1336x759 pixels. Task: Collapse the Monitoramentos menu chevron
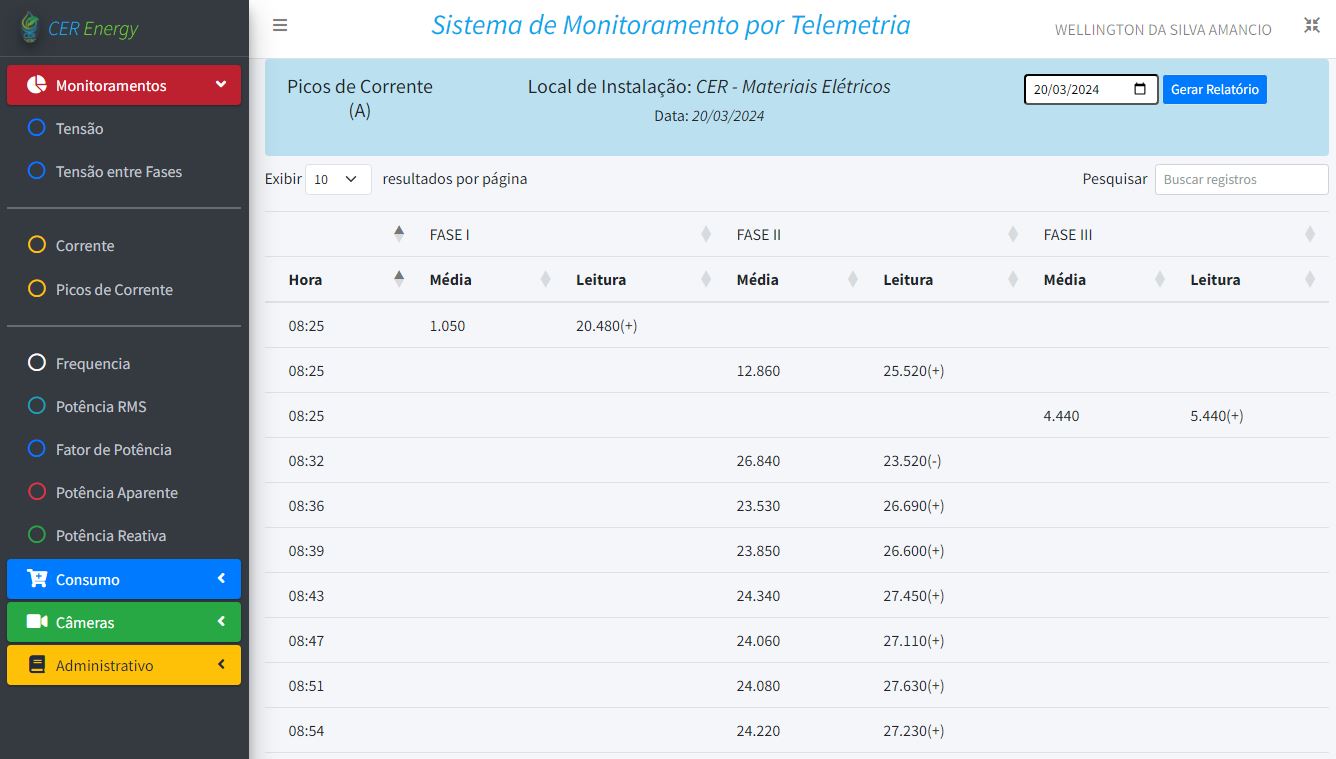point(221,85)
